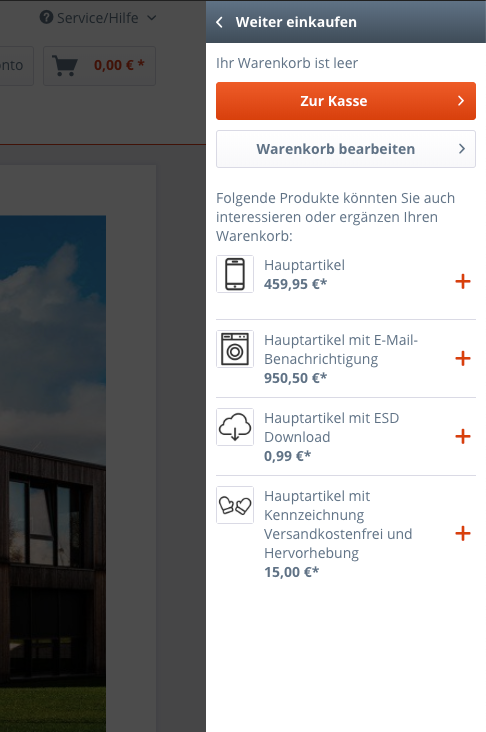Screen dimensions: 486x732
Task: Click the 0,00 € cart total
Action: tap(119, 65)
